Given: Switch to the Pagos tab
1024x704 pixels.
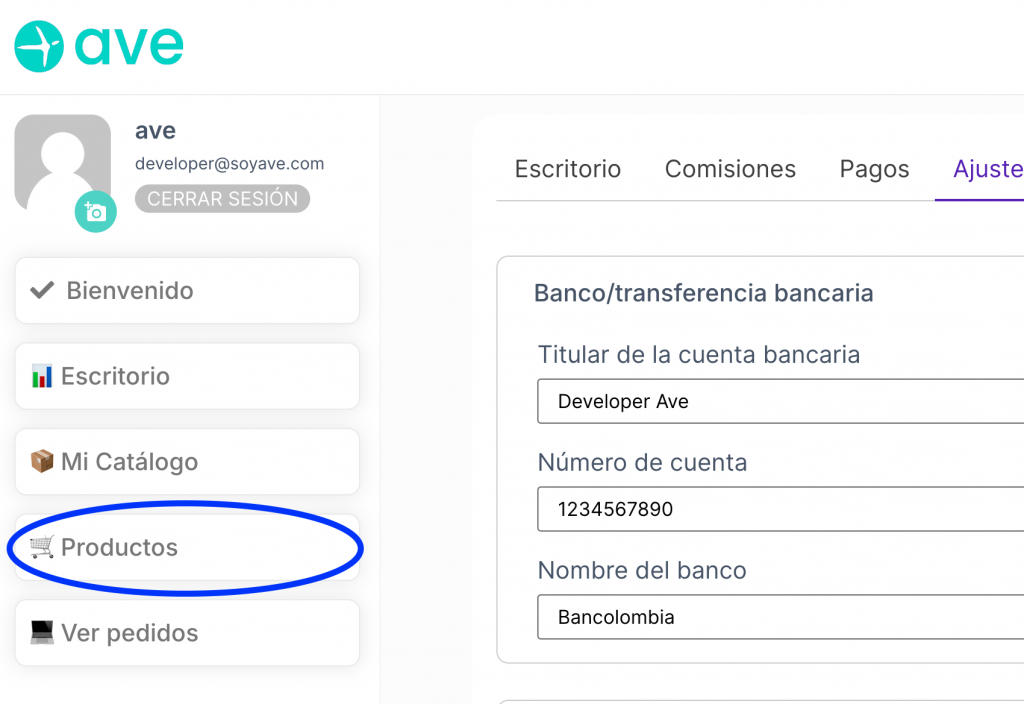Looking at the screenshot, I should (874, 169).
